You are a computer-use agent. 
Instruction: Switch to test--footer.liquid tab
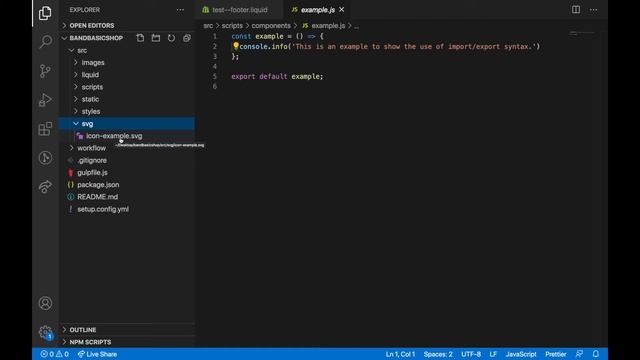pyautogui.click(x=239, y=10)
